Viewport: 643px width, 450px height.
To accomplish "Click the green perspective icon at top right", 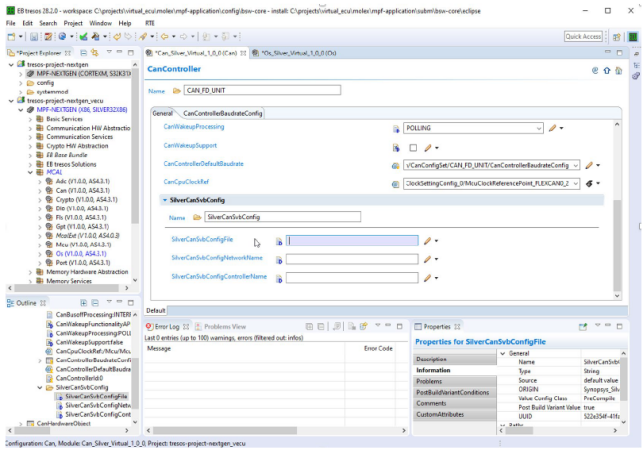I will tap(633, 37).
